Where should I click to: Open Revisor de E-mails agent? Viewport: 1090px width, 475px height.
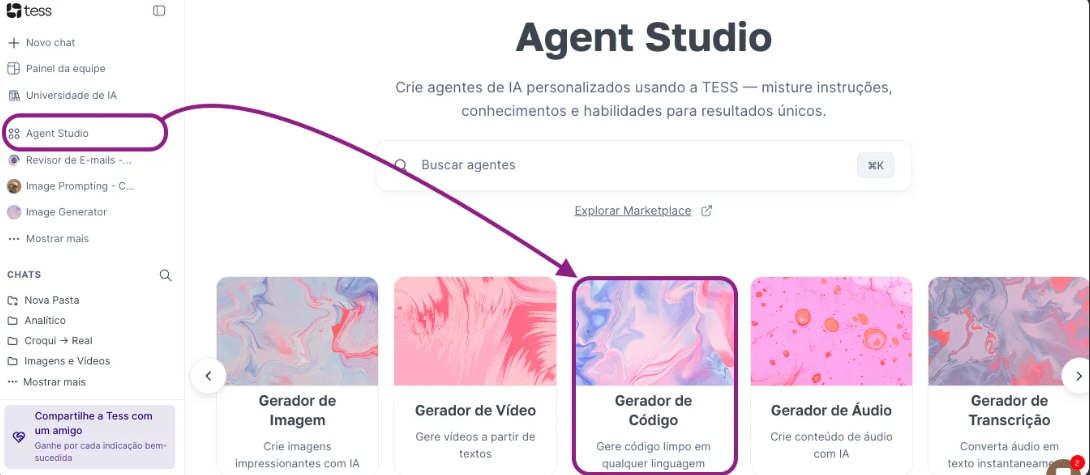70,160
